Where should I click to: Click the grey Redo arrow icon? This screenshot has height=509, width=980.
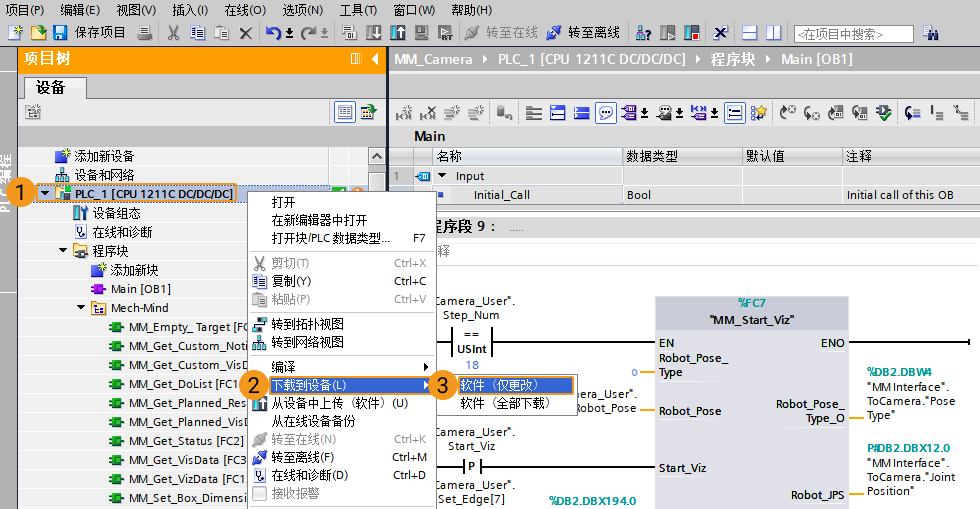pos(308,33)
